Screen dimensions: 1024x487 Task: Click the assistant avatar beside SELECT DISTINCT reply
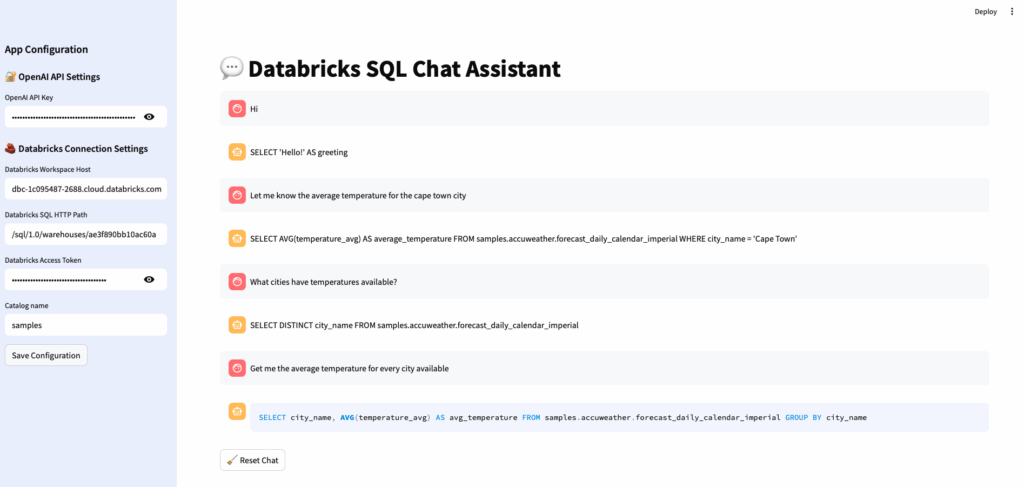pos(237,325)
